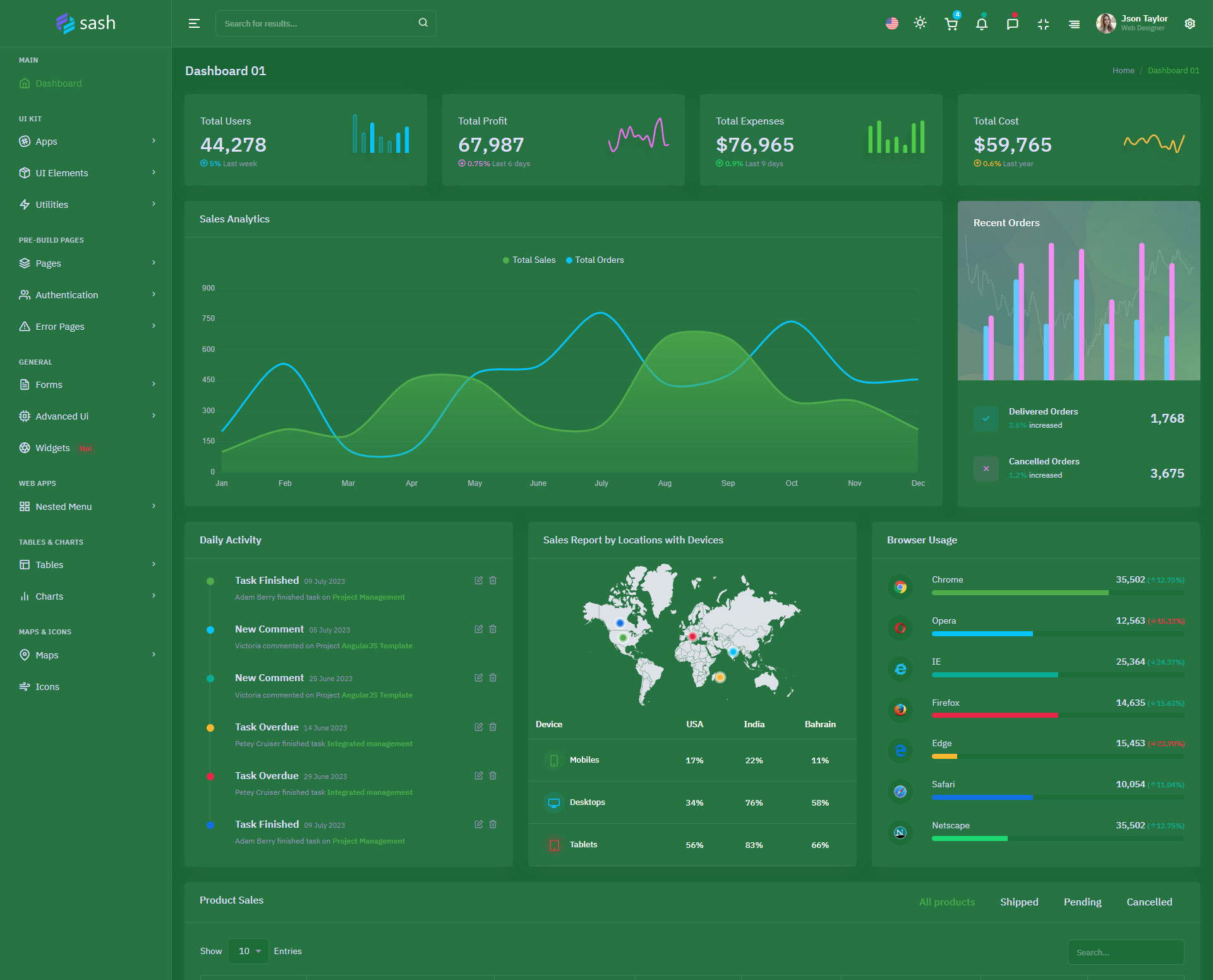The image size is (1213, 980).
Task: Click the Home breadcrumb link
Action: click(1123, 71)
